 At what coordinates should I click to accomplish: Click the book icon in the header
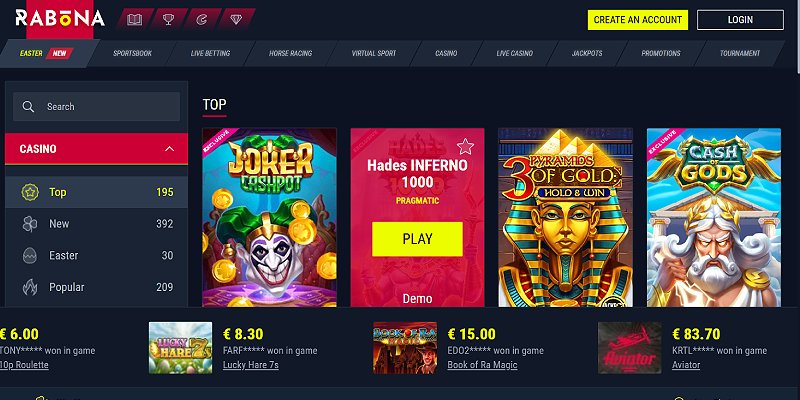(x=134, y=20)
